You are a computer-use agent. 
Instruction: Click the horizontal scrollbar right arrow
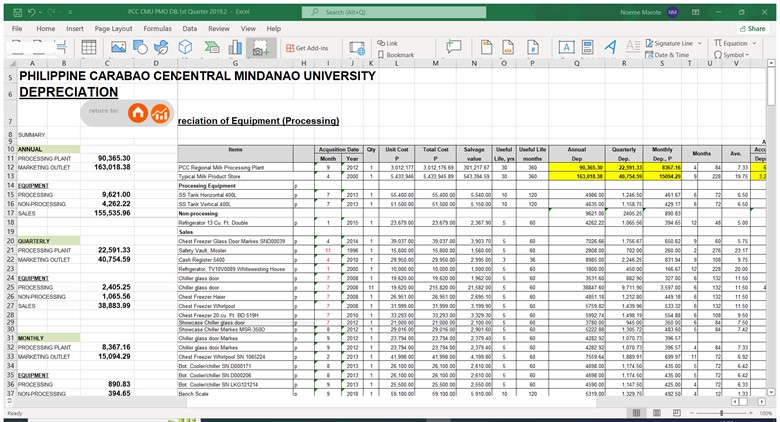pos(762,401)
